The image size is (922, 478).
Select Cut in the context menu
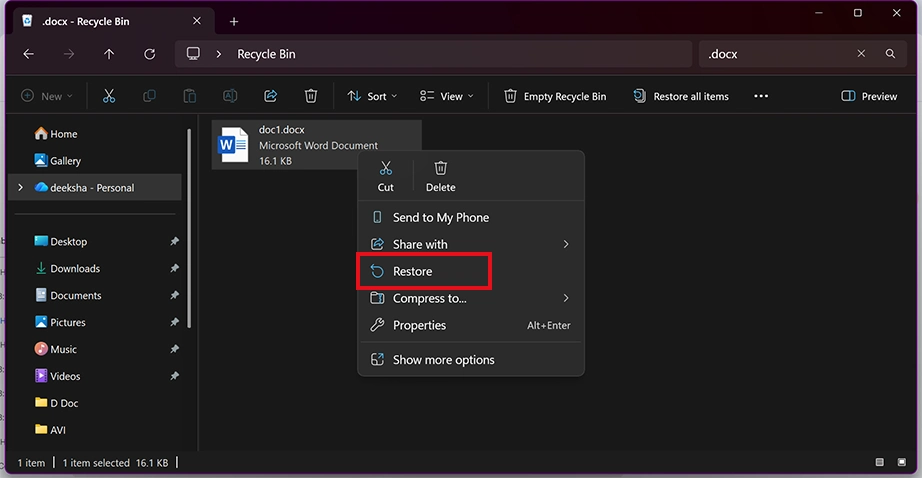point(386,176)
